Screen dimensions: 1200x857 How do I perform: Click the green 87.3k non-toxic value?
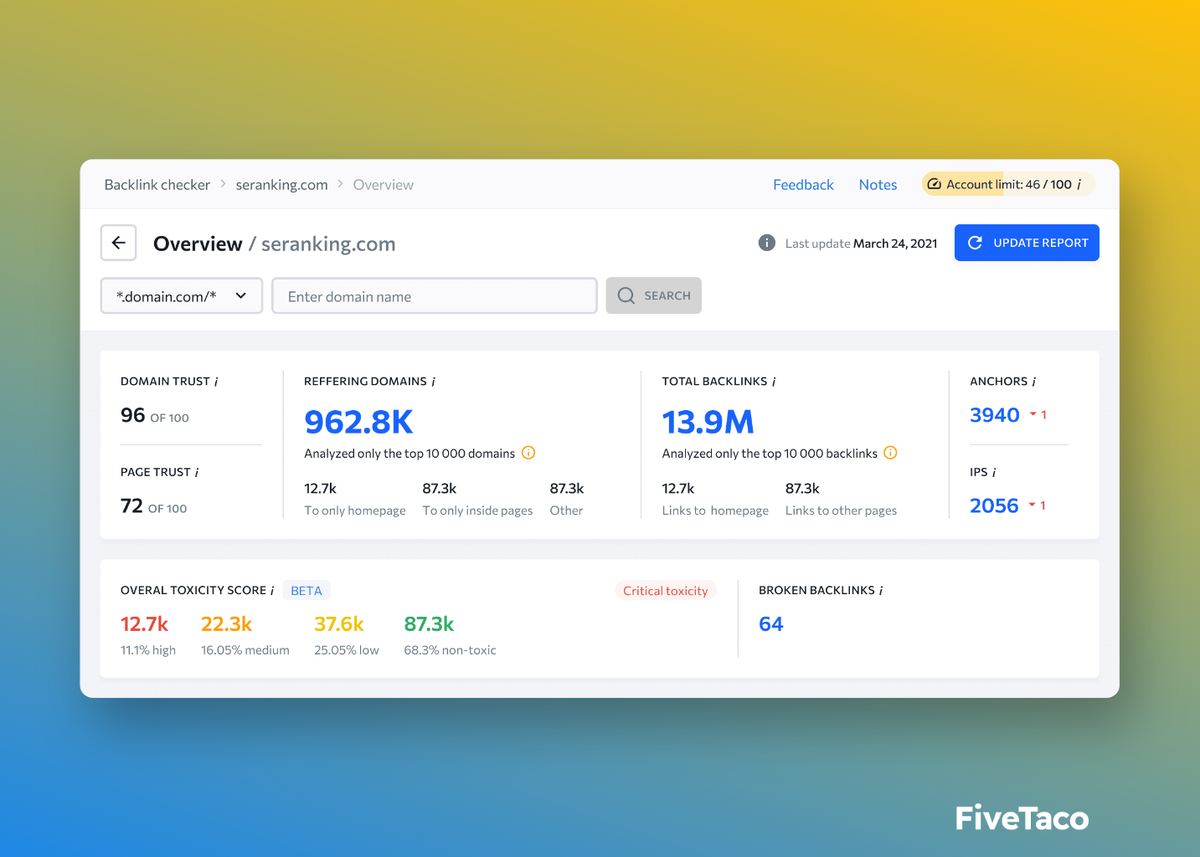point(429,624)
